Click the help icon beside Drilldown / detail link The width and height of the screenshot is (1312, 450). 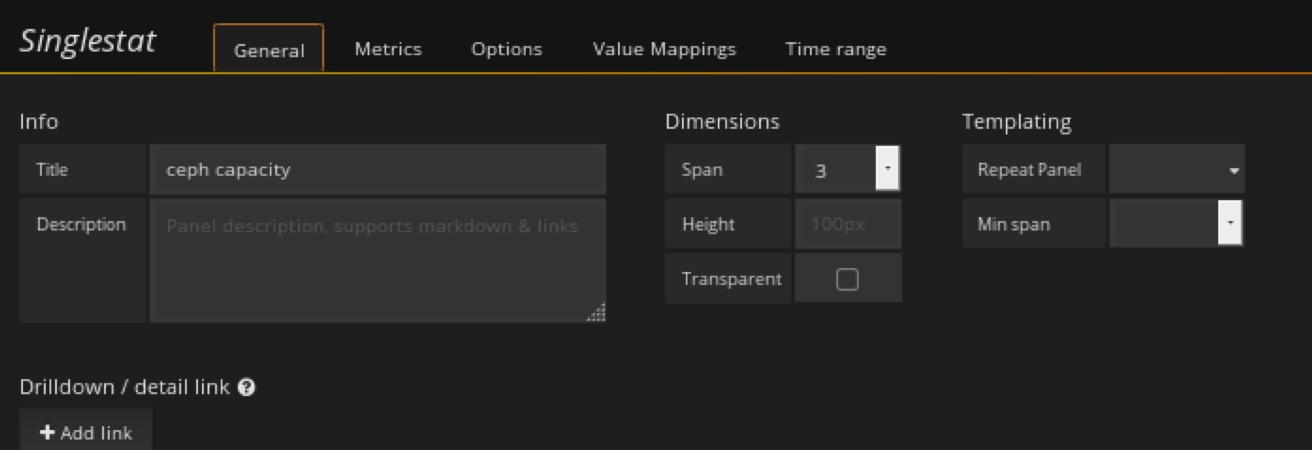pos(247,387)
